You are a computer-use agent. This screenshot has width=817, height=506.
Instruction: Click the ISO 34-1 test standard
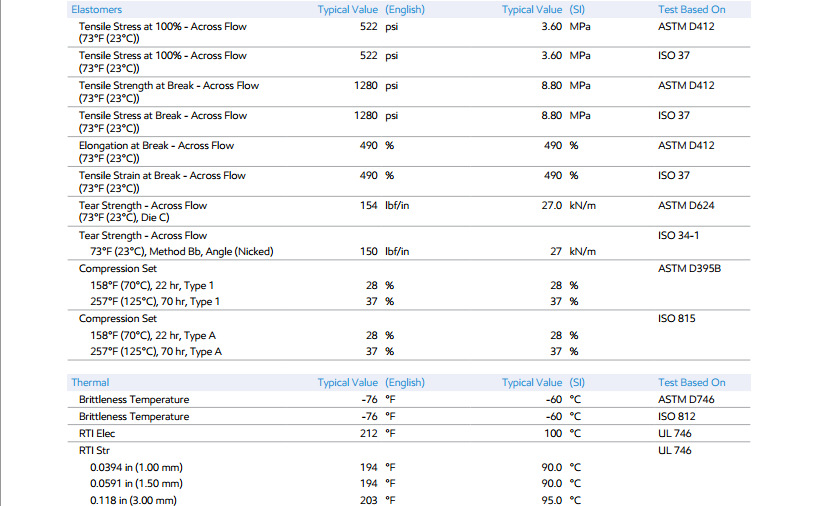[678, 236]
